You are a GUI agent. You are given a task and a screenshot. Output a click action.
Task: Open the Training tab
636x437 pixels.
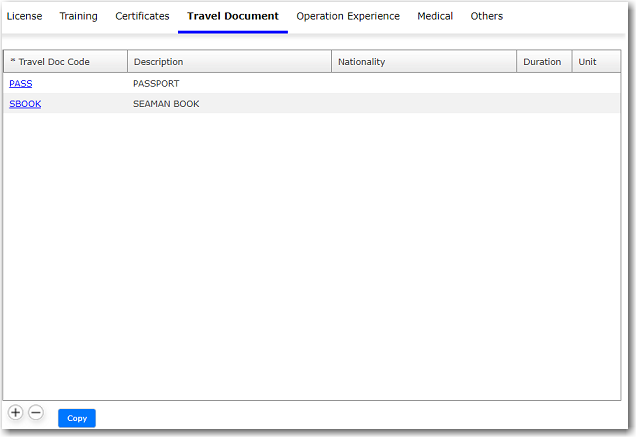coord(78,16)
